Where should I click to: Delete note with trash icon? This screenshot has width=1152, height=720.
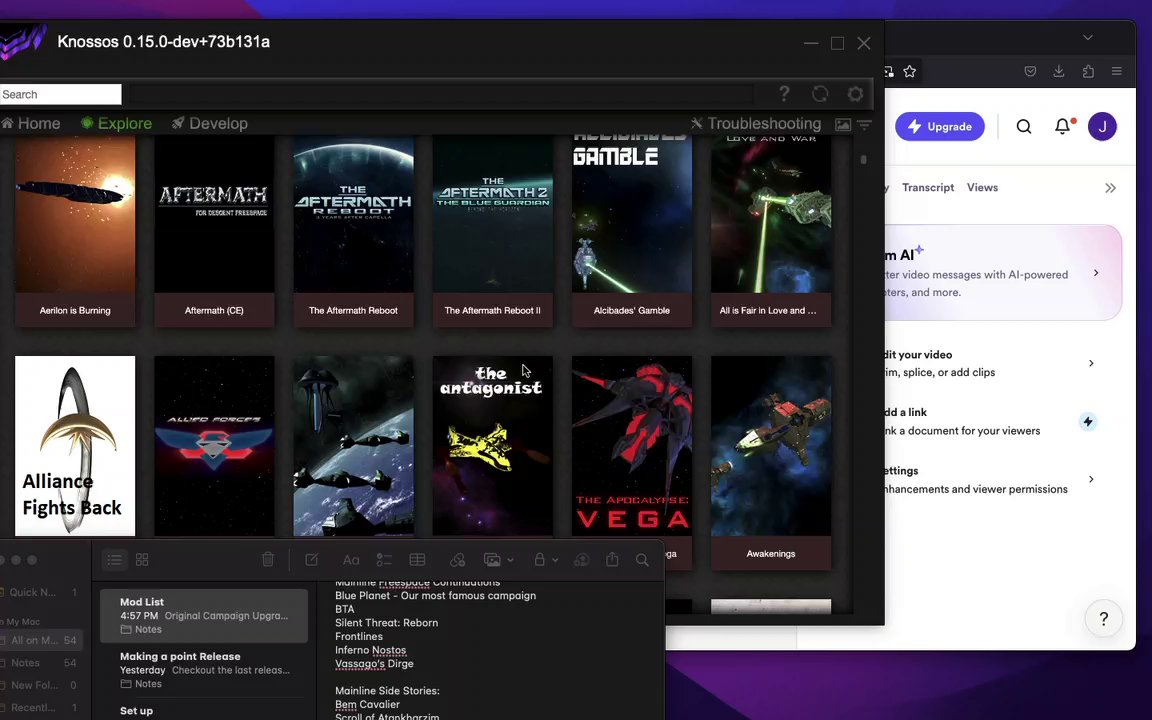(x=267, y=560)
